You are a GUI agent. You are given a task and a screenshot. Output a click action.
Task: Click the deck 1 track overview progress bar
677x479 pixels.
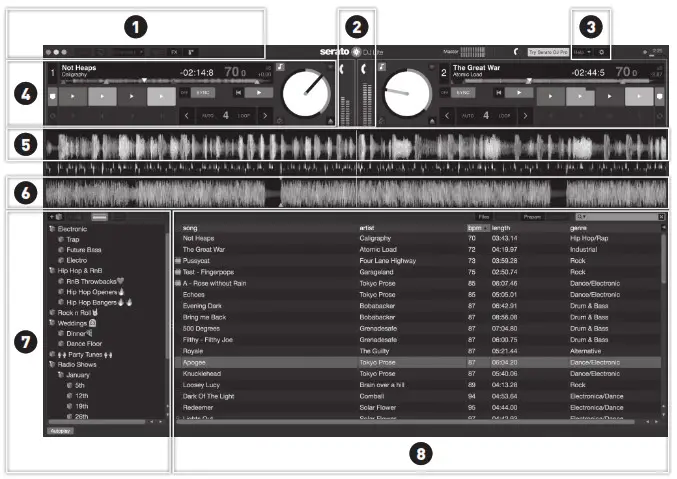click(x=166, y=81)
